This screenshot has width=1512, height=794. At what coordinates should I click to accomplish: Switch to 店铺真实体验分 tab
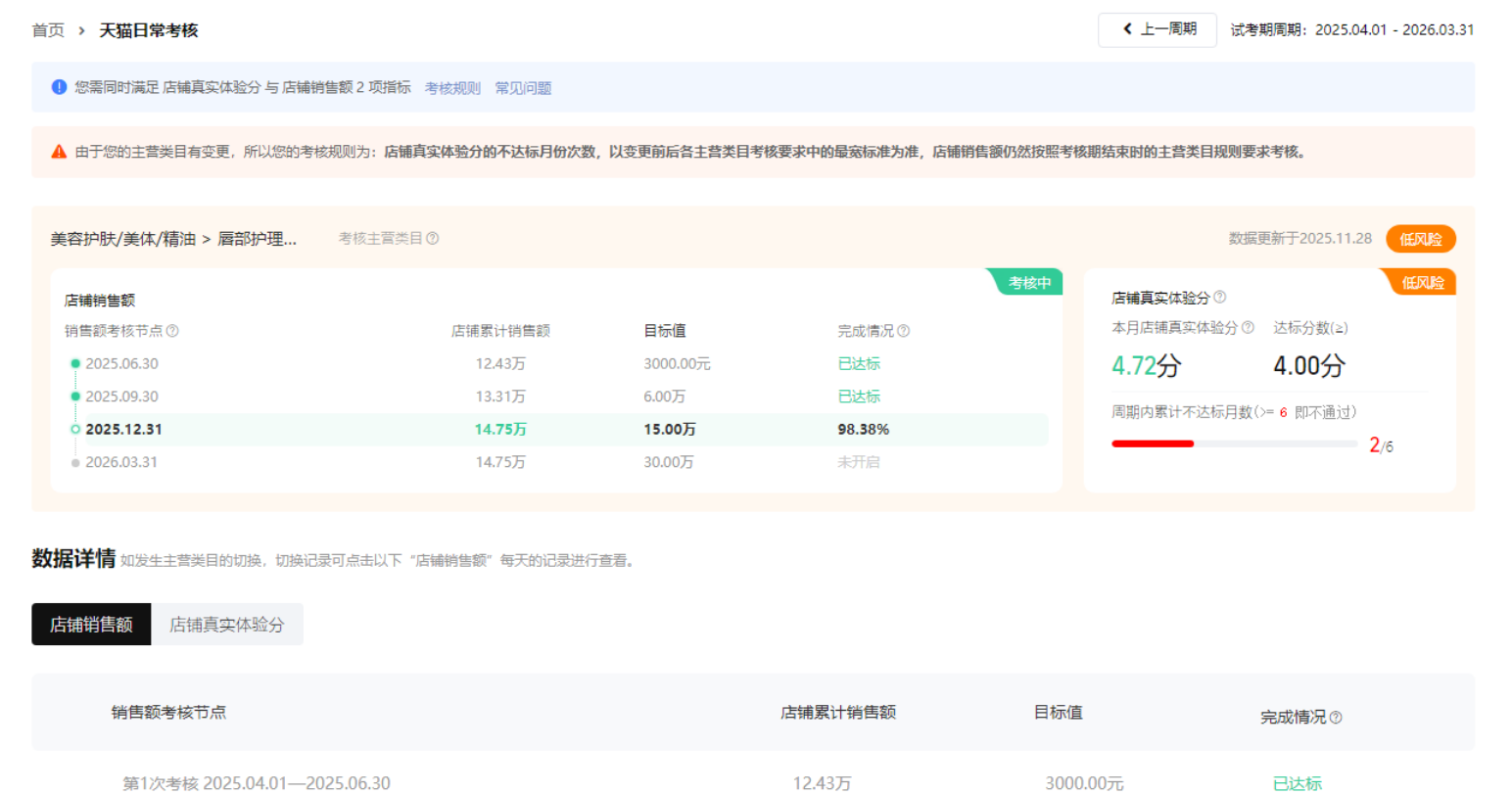click(227, 625)
